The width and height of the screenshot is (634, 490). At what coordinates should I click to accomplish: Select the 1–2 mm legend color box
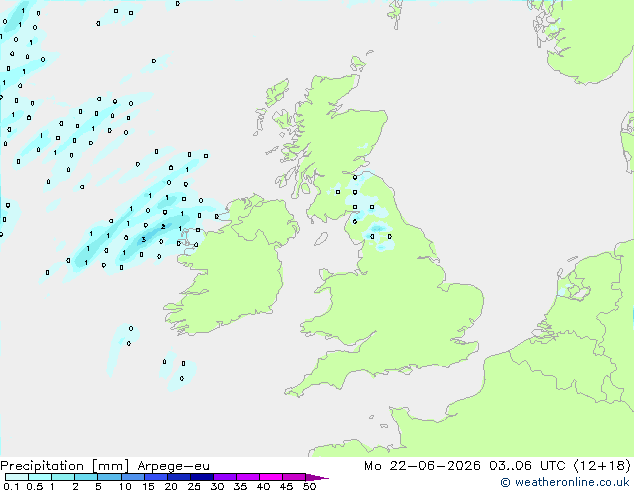point(63,477)
